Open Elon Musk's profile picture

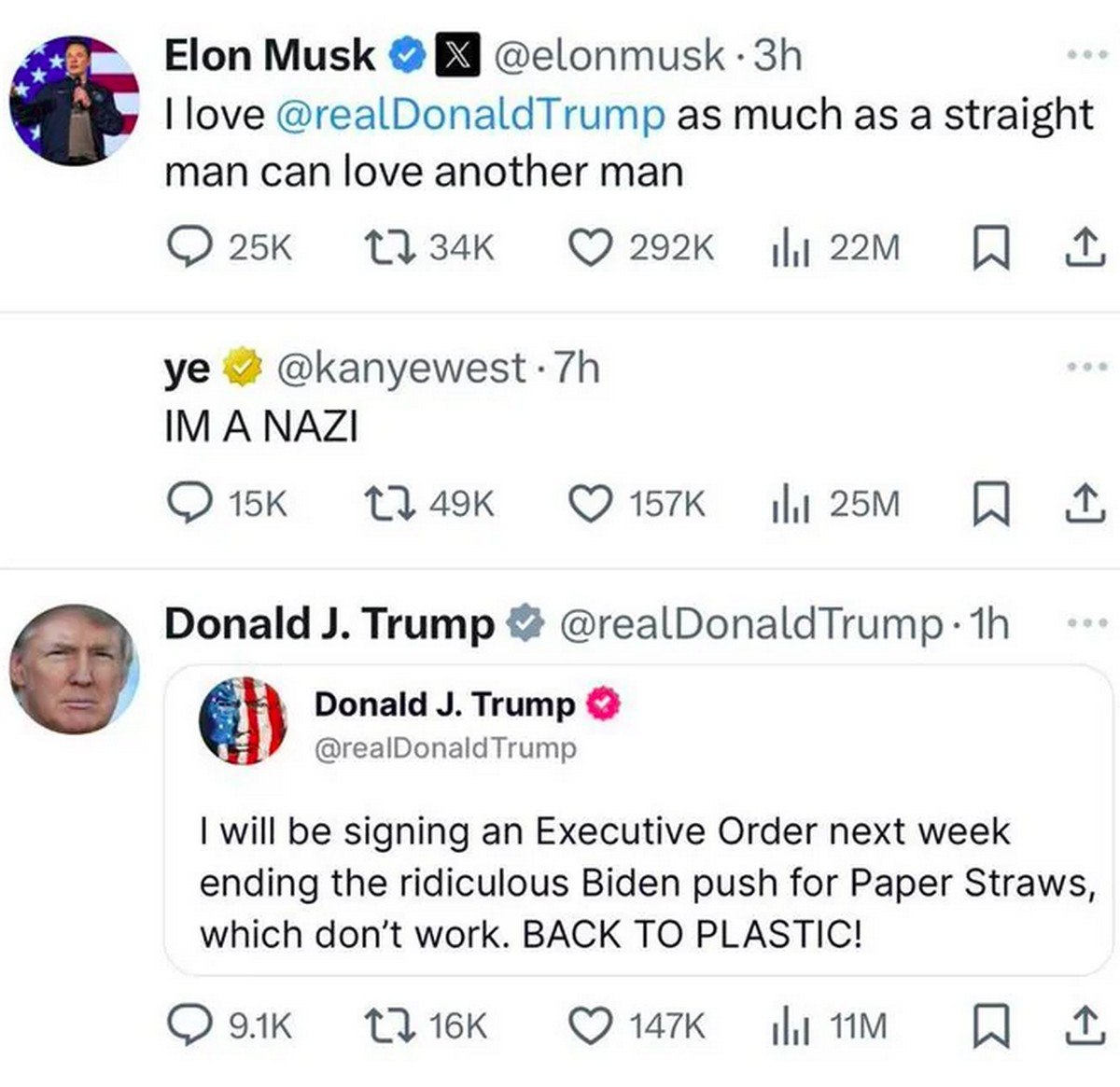coord(75,100)
